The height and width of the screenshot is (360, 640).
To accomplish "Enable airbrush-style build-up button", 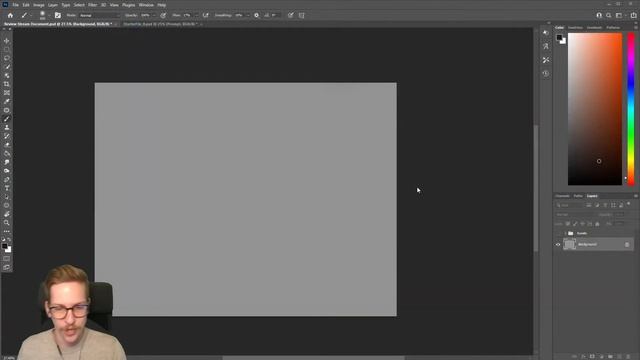I will (205, 16).
